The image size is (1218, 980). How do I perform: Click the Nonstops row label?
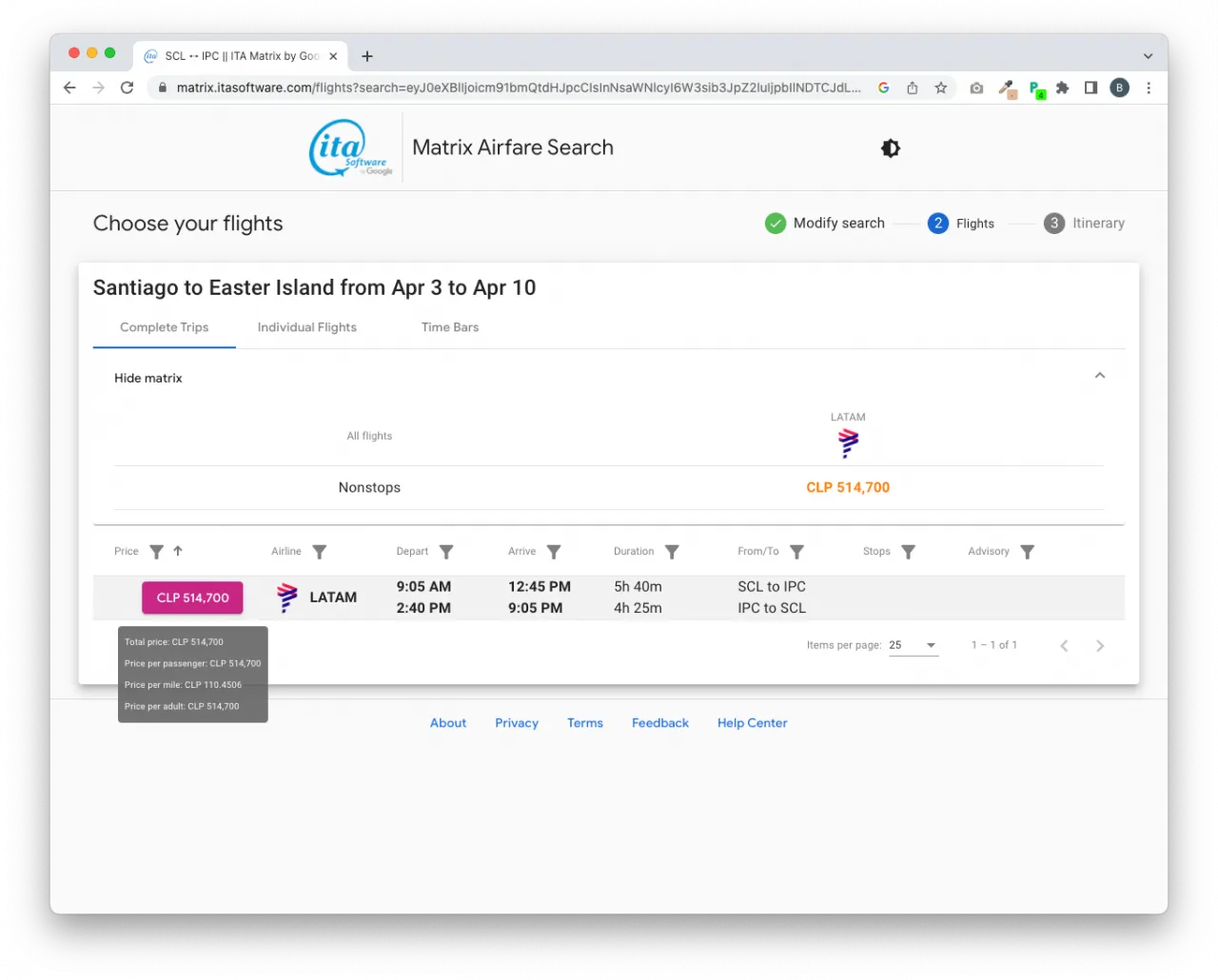pyautogui.click(x=369, y=487)
